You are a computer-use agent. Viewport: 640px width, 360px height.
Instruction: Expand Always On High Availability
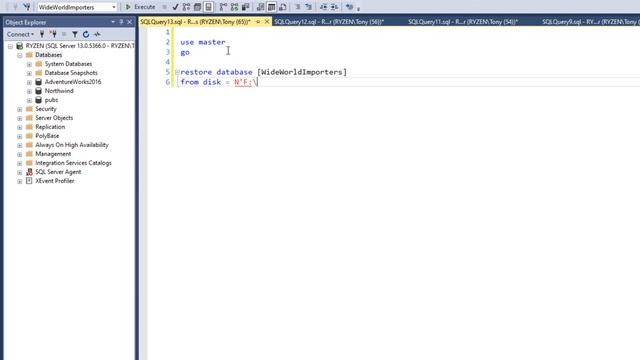coord(20,145)
